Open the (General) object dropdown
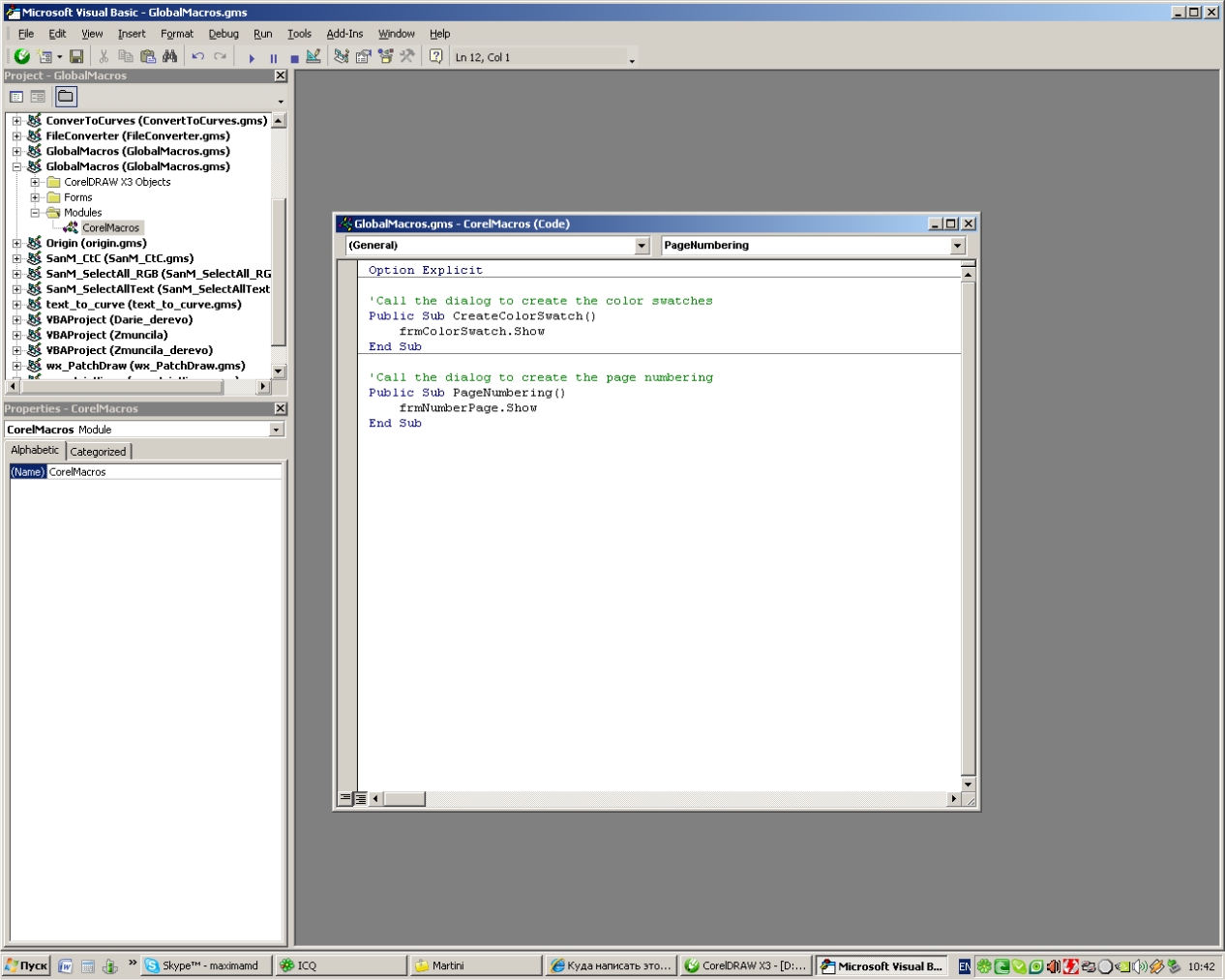1225x980 pixels. tap(642, 246)
